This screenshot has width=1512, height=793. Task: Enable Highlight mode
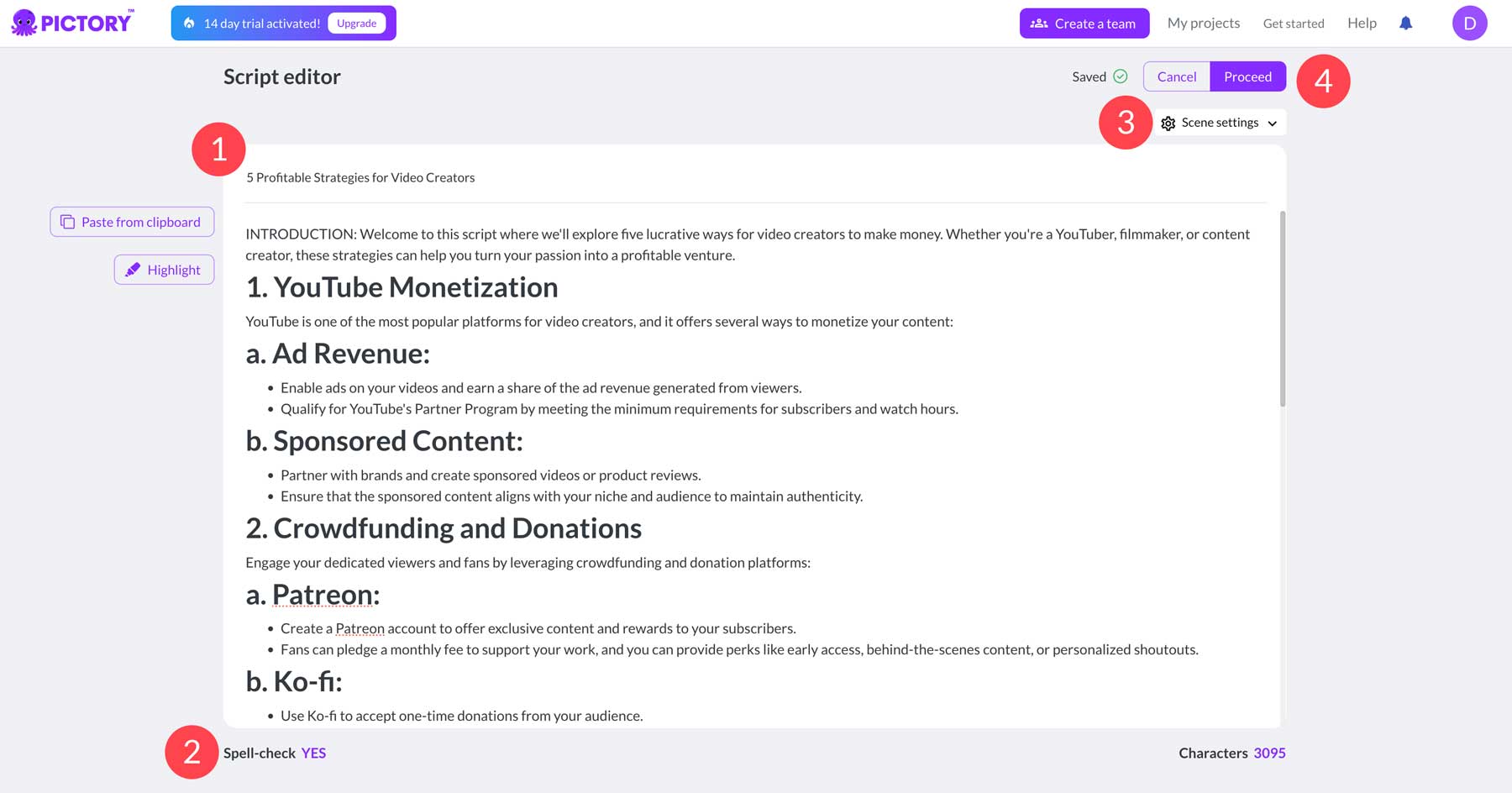164,269
